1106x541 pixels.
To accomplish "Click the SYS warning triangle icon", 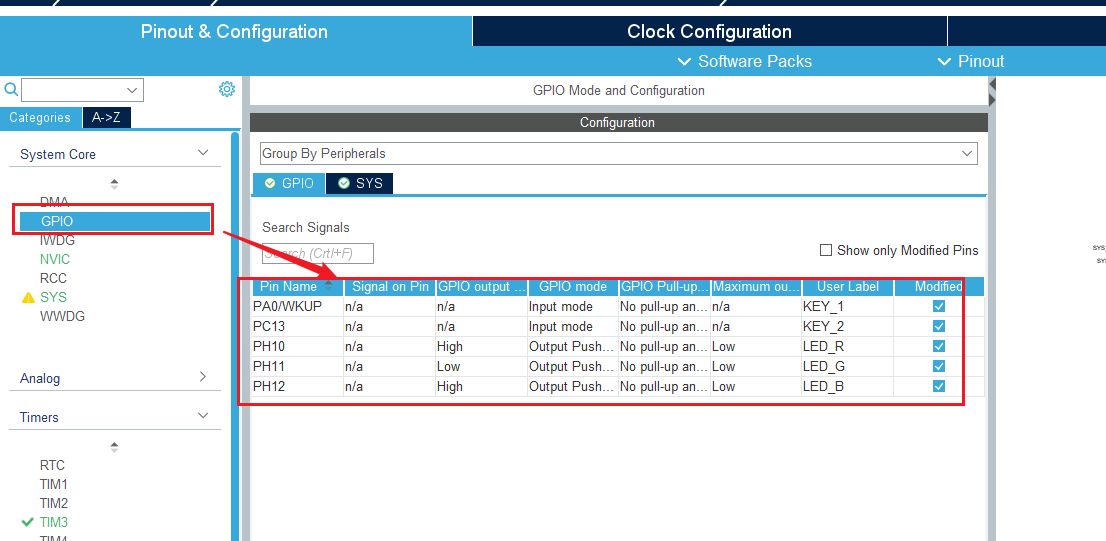I will click(28, 298).
